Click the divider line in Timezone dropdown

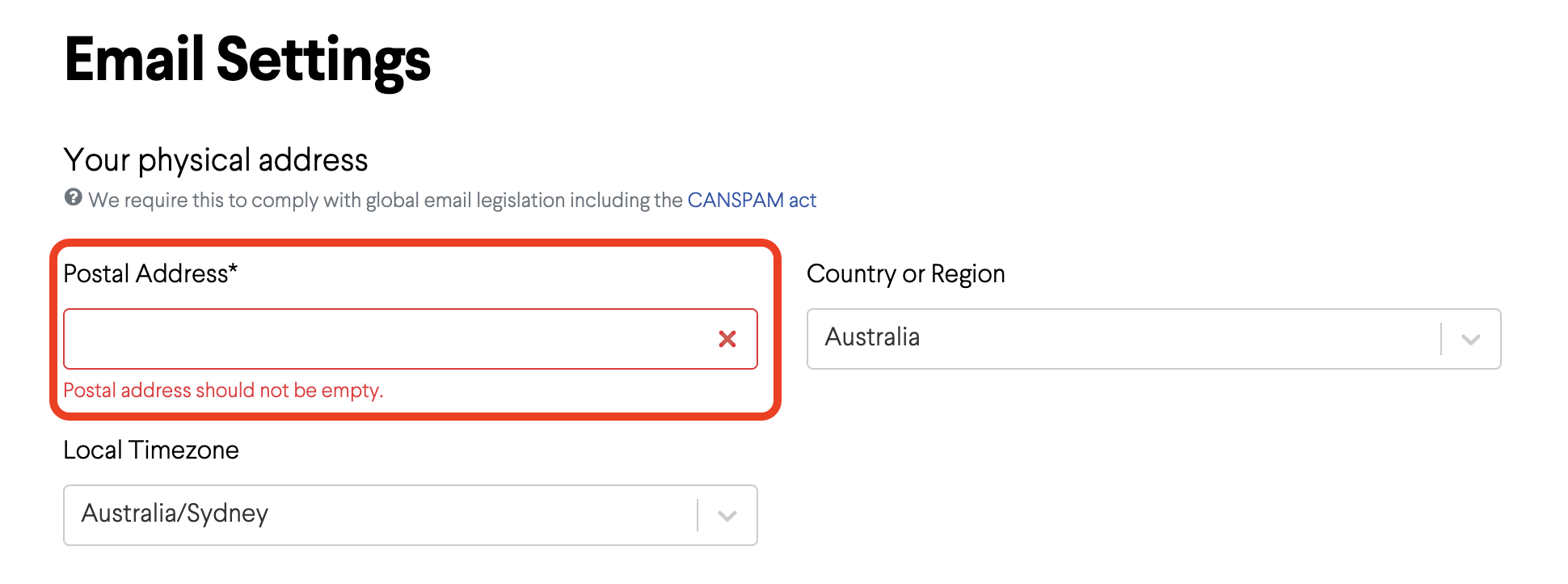point(698,515)
